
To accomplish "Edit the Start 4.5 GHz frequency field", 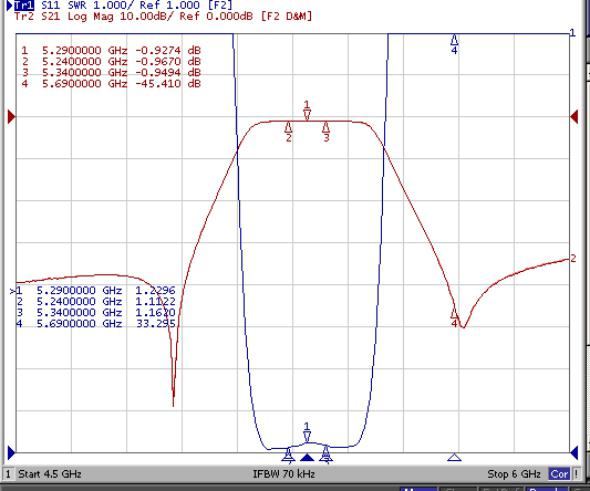I will coord(50,474).
